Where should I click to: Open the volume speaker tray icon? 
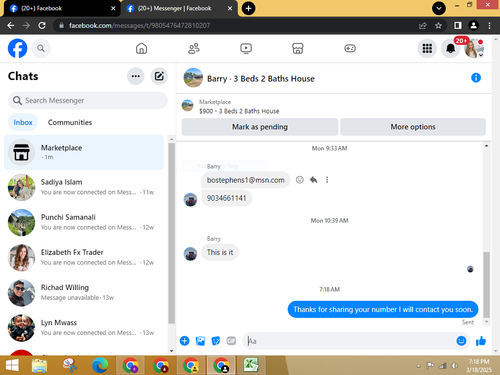pos(454,366)
